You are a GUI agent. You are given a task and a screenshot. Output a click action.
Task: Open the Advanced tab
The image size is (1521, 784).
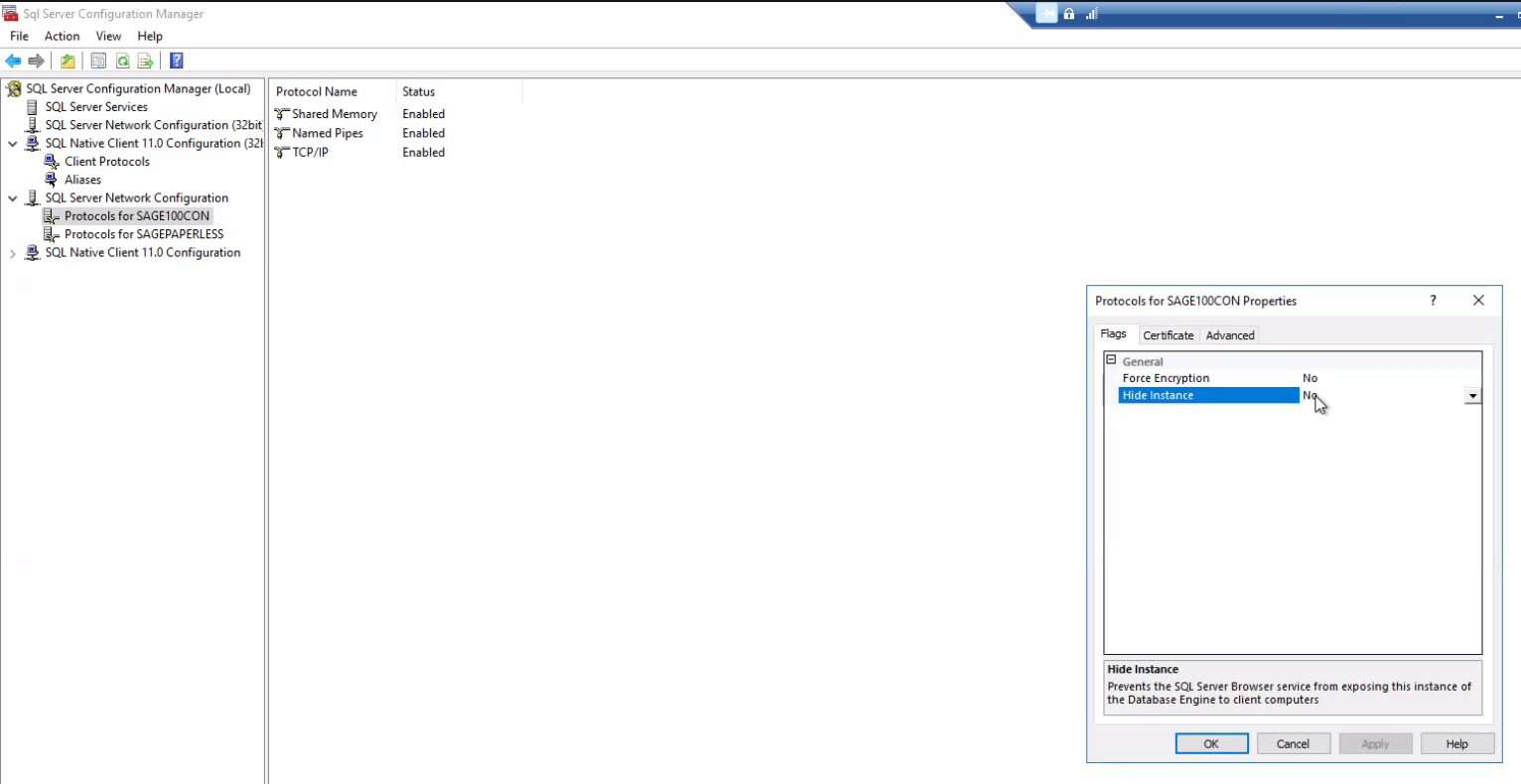1229,335
